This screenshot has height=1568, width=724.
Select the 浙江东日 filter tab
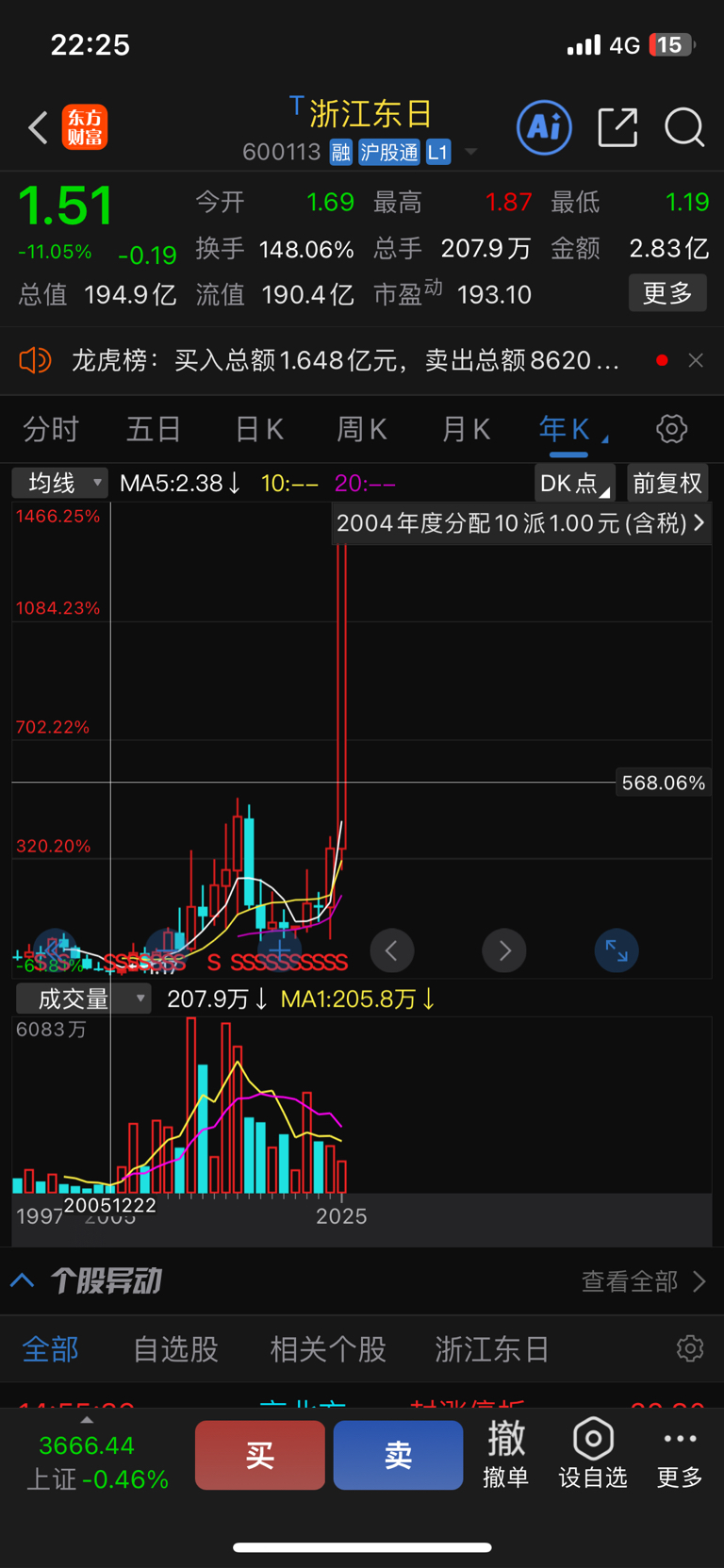[492, 1349]
